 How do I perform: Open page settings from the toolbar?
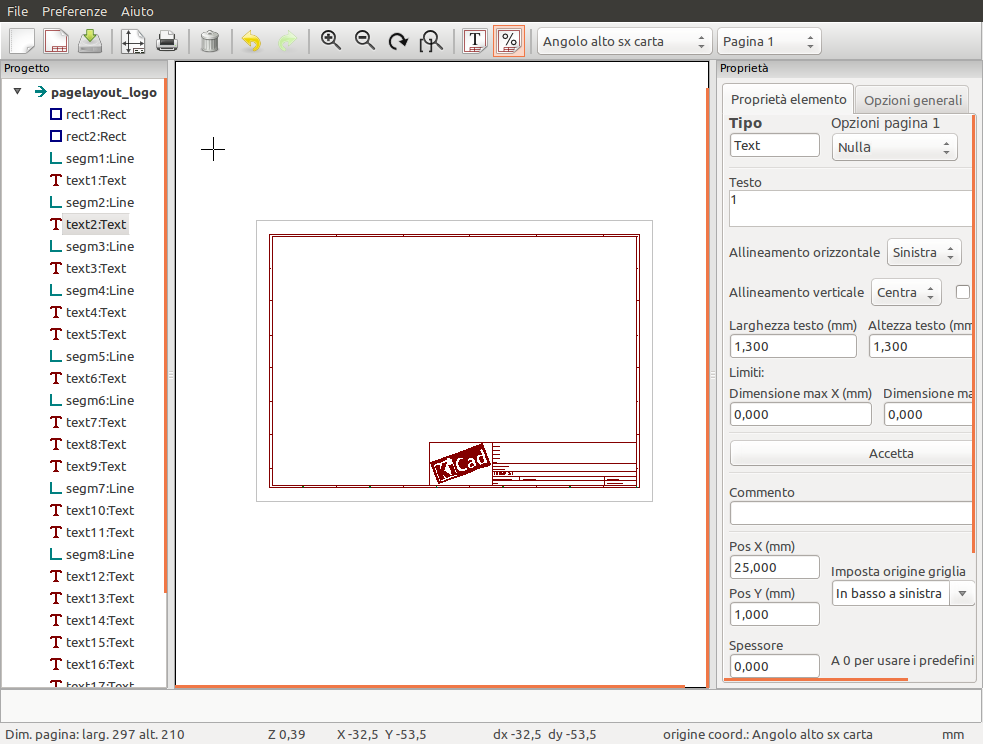click(133, 42)
